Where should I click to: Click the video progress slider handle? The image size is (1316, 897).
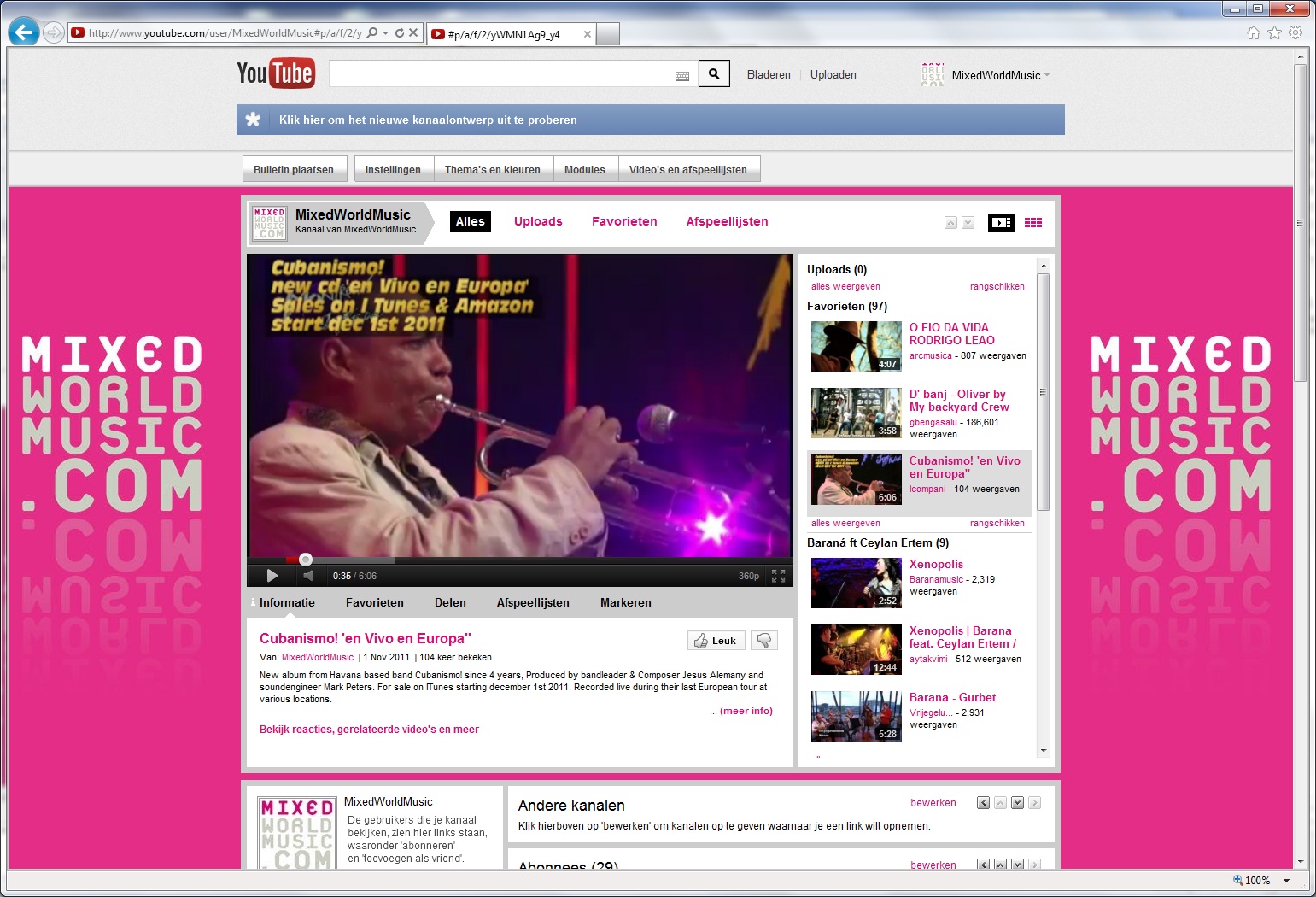point(306,560)
